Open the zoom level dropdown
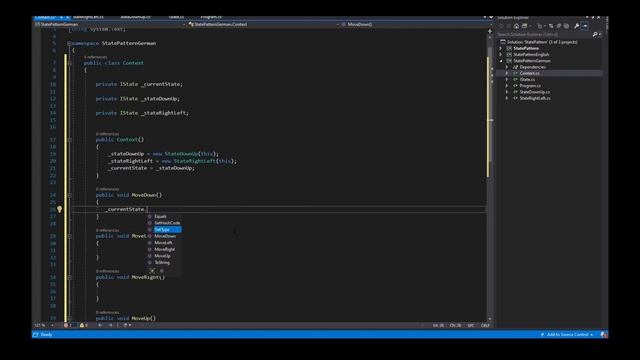The image size is (640, 360). (x=52, y=325)
